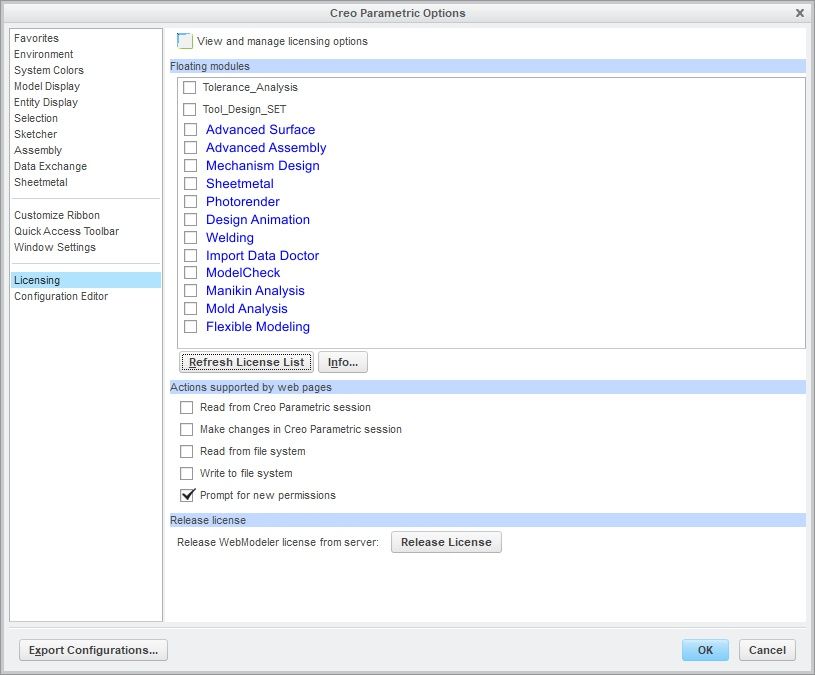Select System Colors in the sidebar

coord(49,70)
